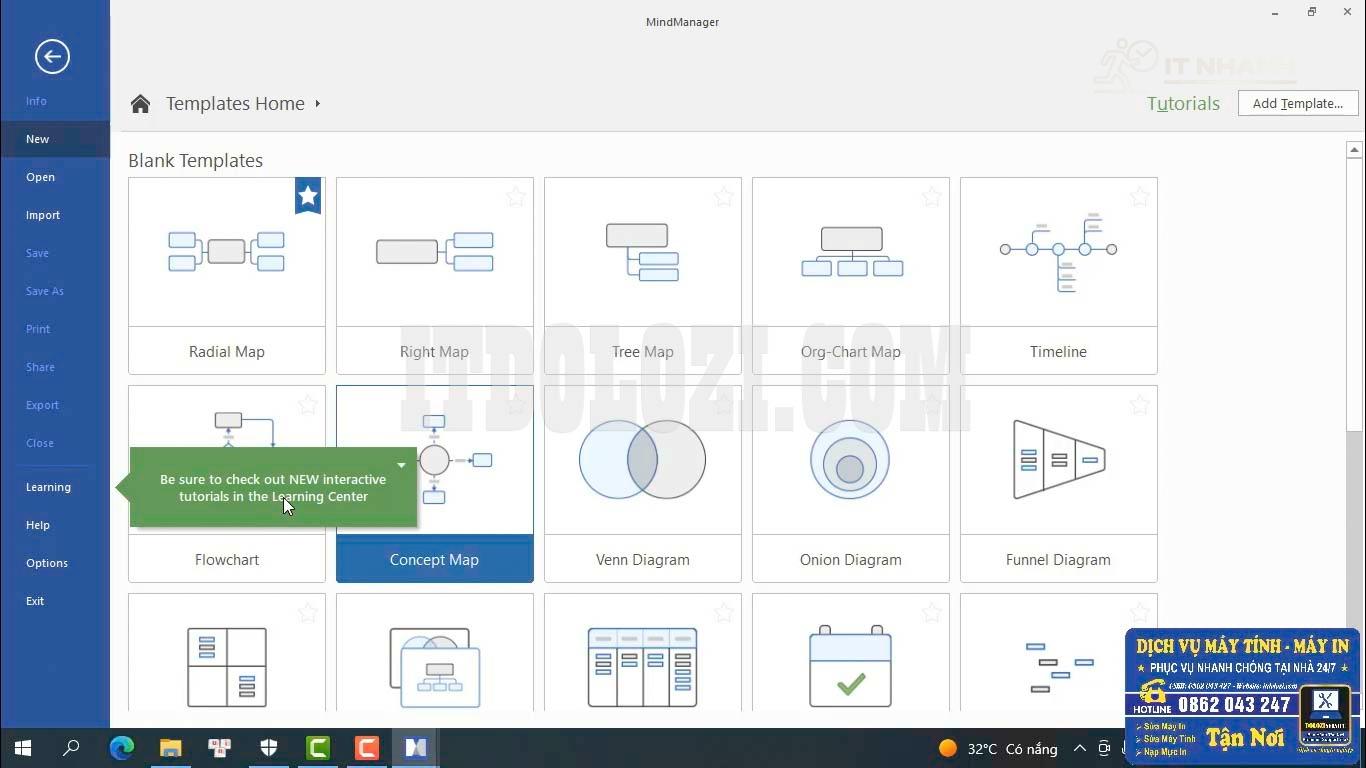The height and width of the screenshot is (768, 1366).
Task: Click the back arrow circle icon
Action: coord(52,57)
